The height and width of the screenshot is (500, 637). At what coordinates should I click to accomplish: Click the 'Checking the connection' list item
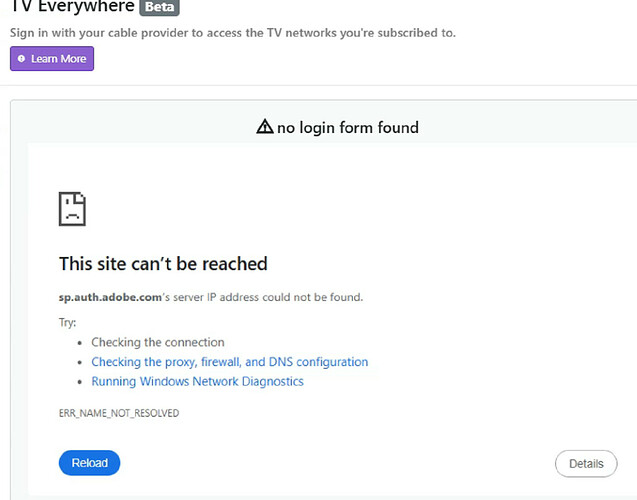[x=158, y=342]
